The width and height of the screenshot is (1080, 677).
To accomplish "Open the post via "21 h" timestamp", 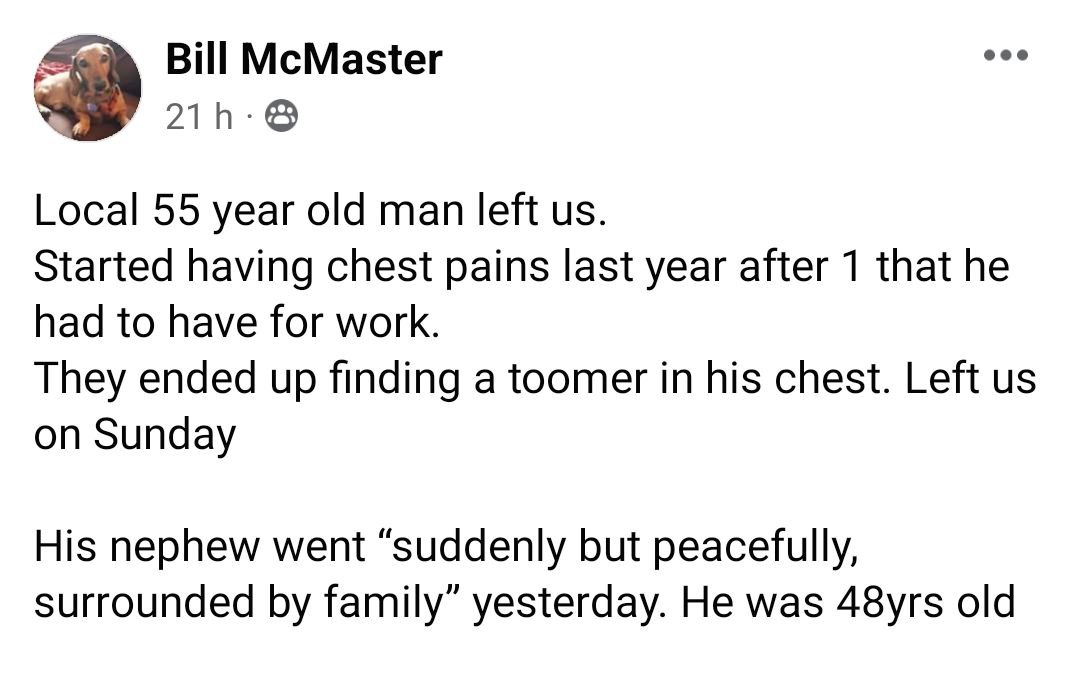I will pos(198,119).
